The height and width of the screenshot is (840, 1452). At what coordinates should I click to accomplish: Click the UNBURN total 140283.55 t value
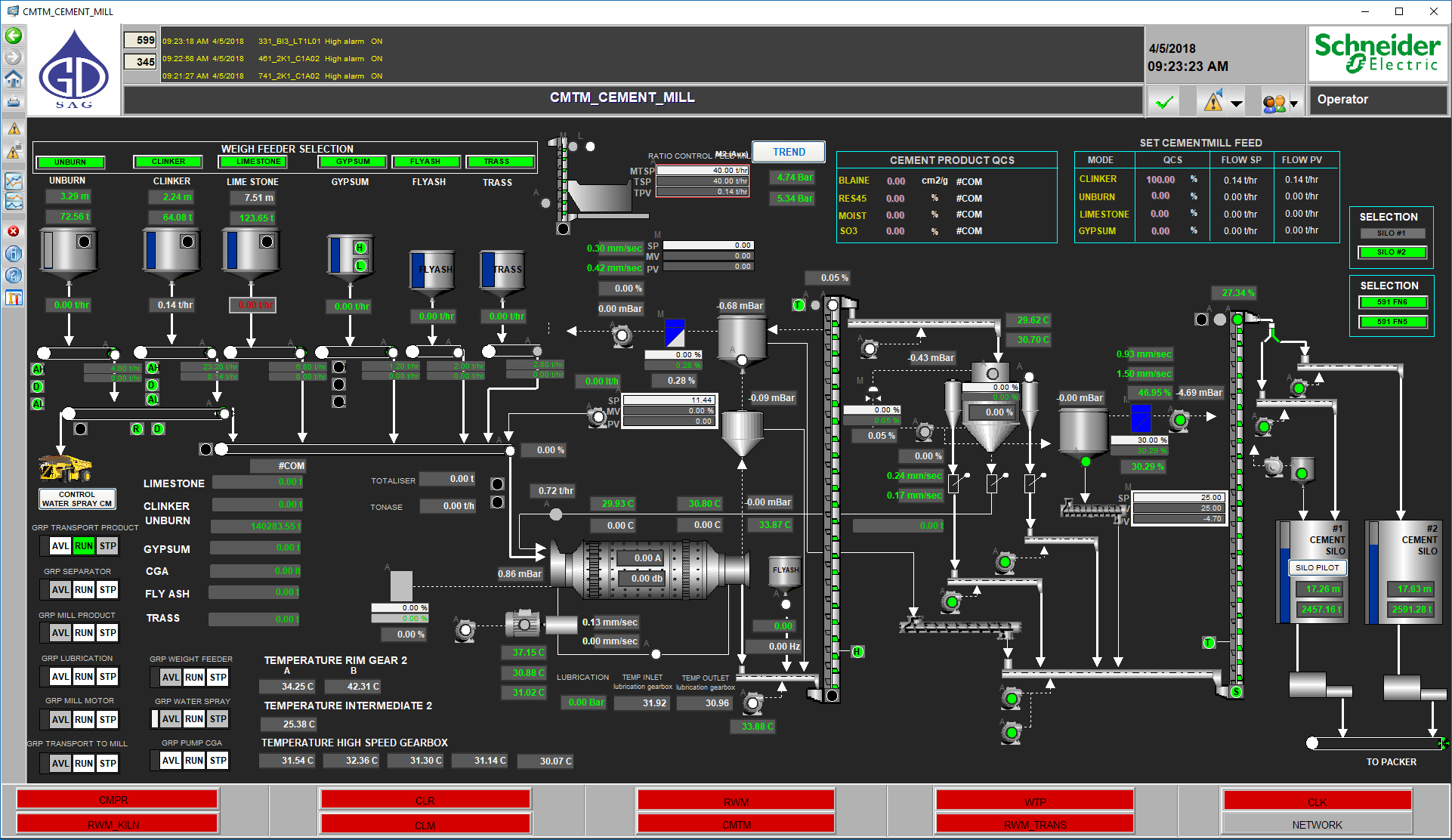[x=257, y=526]
